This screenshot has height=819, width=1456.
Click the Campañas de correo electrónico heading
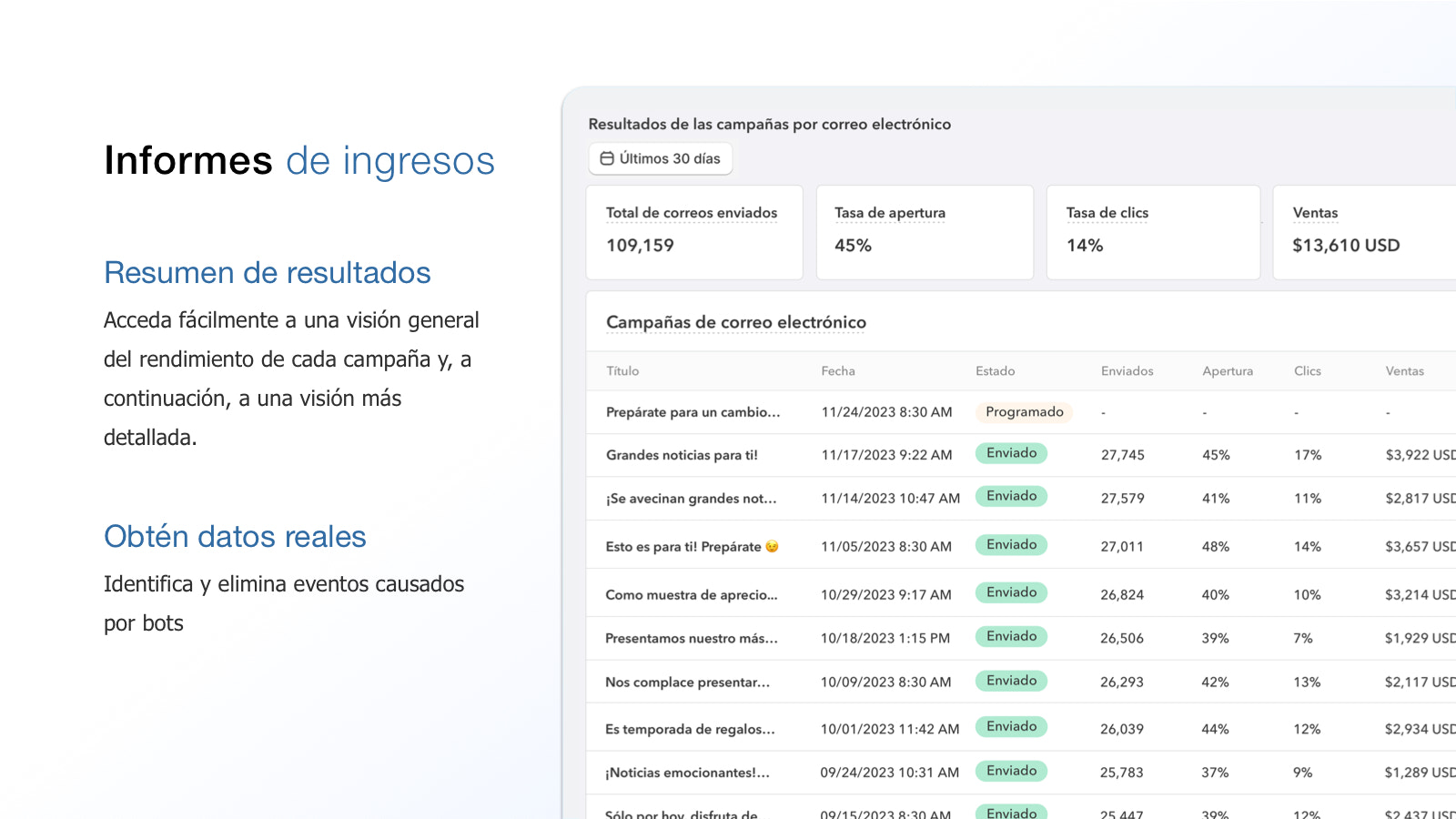pyautogui.click(x=736, y=322)
